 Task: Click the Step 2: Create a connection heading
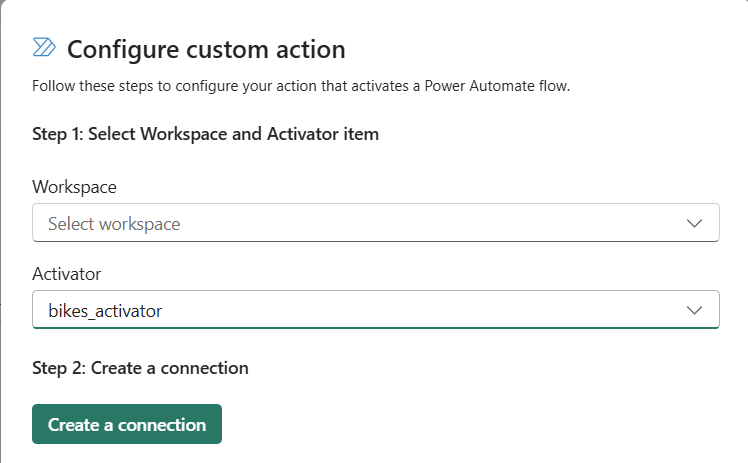[x=140, y=368]
